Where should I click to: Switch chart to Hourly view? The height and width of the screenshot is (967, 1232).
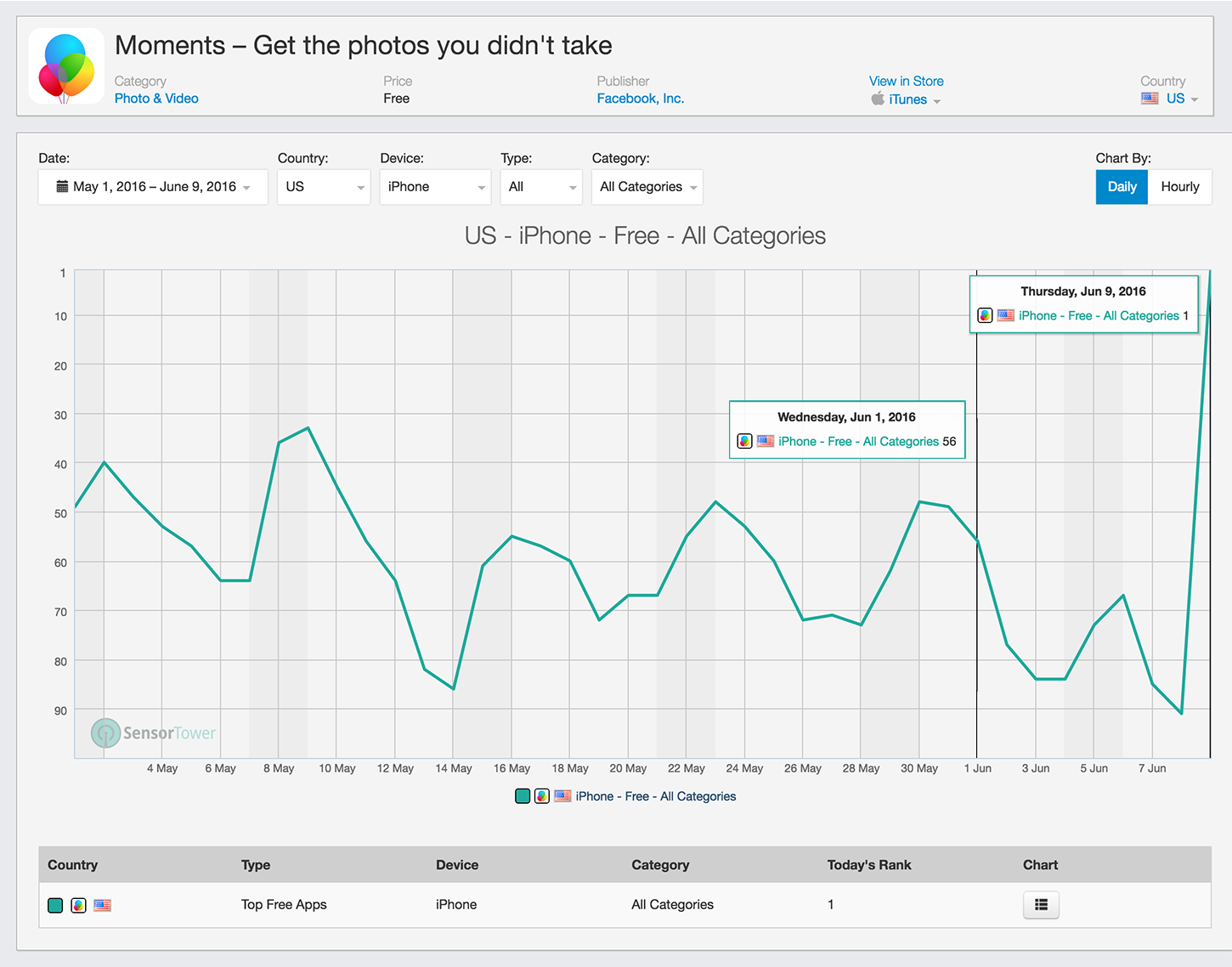[1179, 187]
